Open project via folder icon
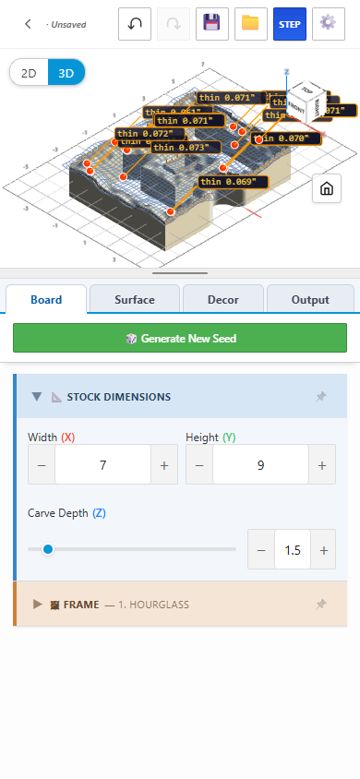360x779 pixels. click(x=251, y=24)
